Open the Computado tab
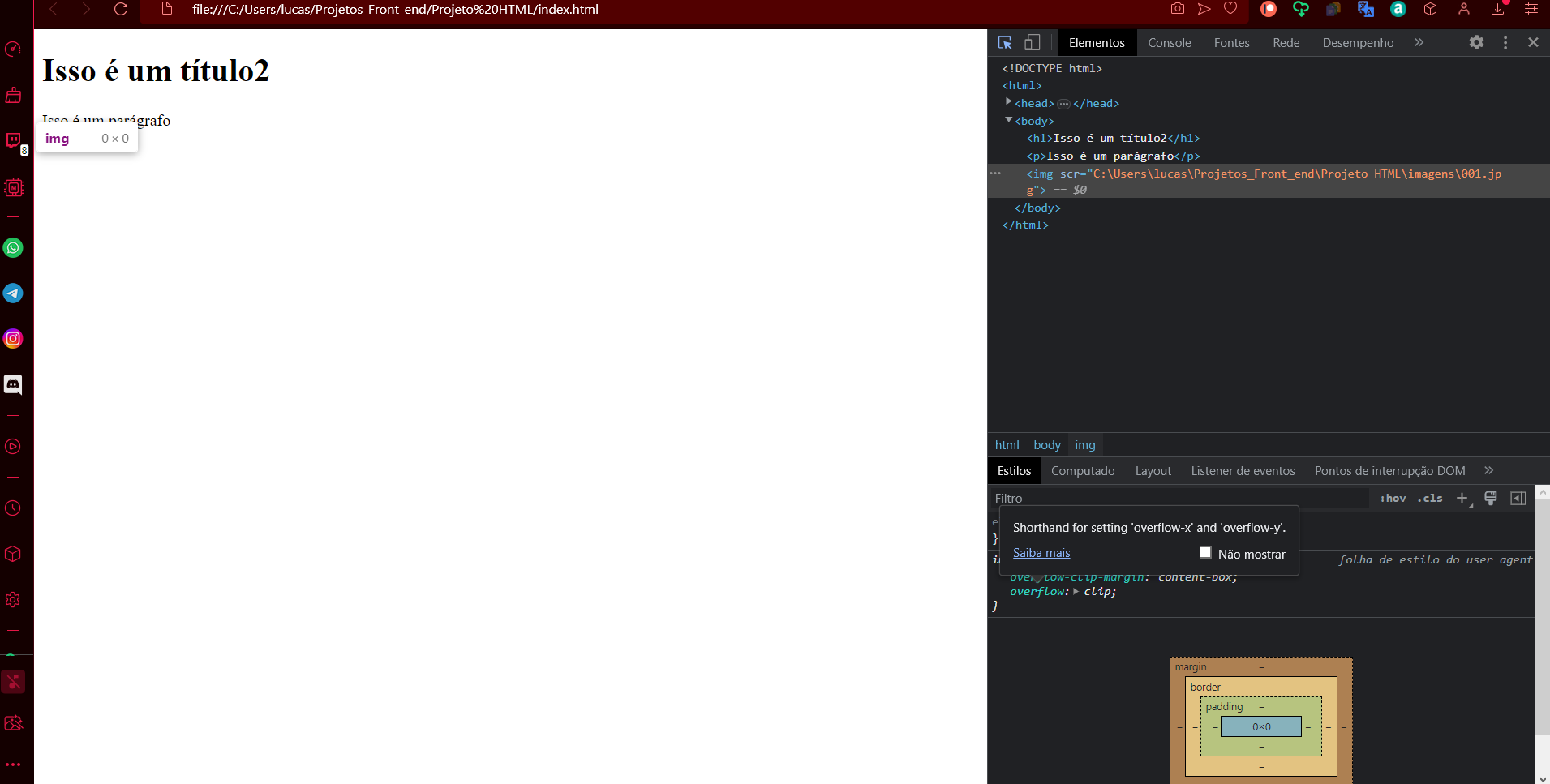This screenshot has width=1550, height=784. coord(1083,471)
